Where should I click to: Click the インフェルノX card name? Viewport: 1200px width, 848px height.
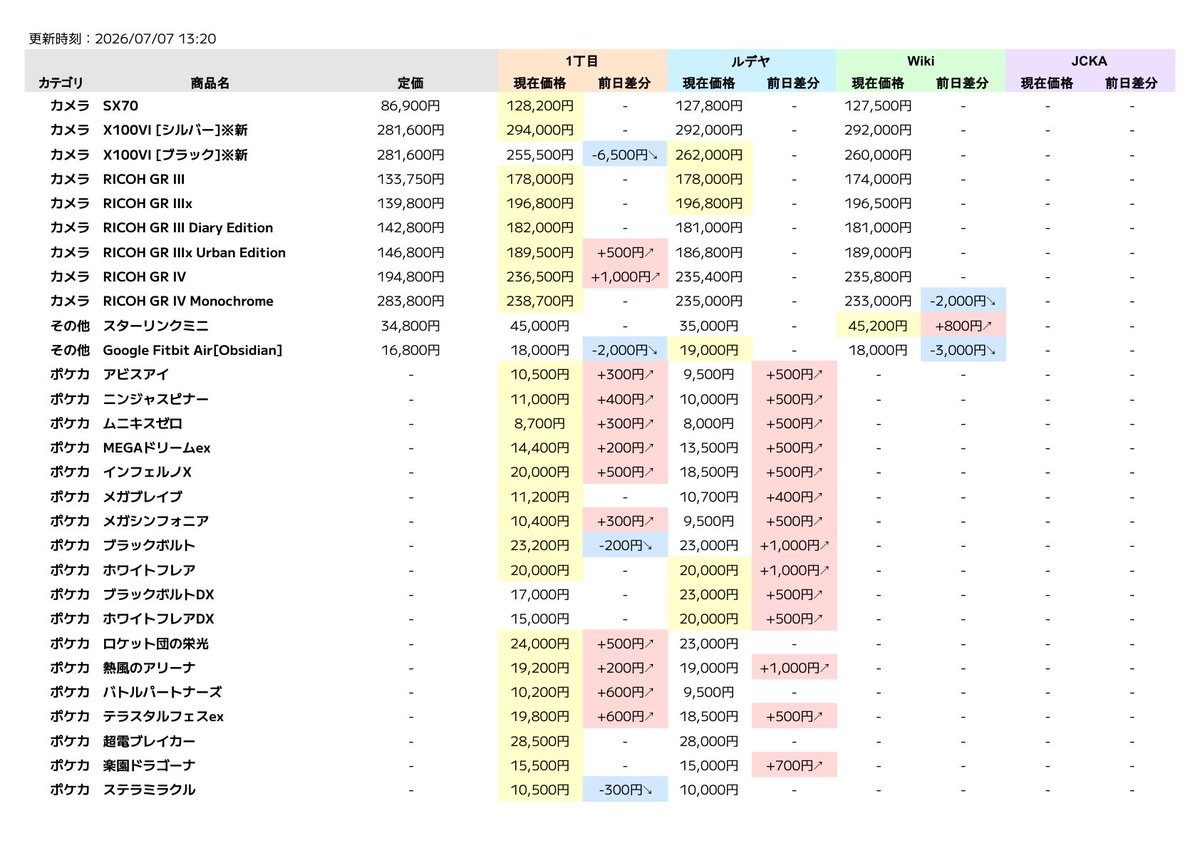tap(147, 472)
